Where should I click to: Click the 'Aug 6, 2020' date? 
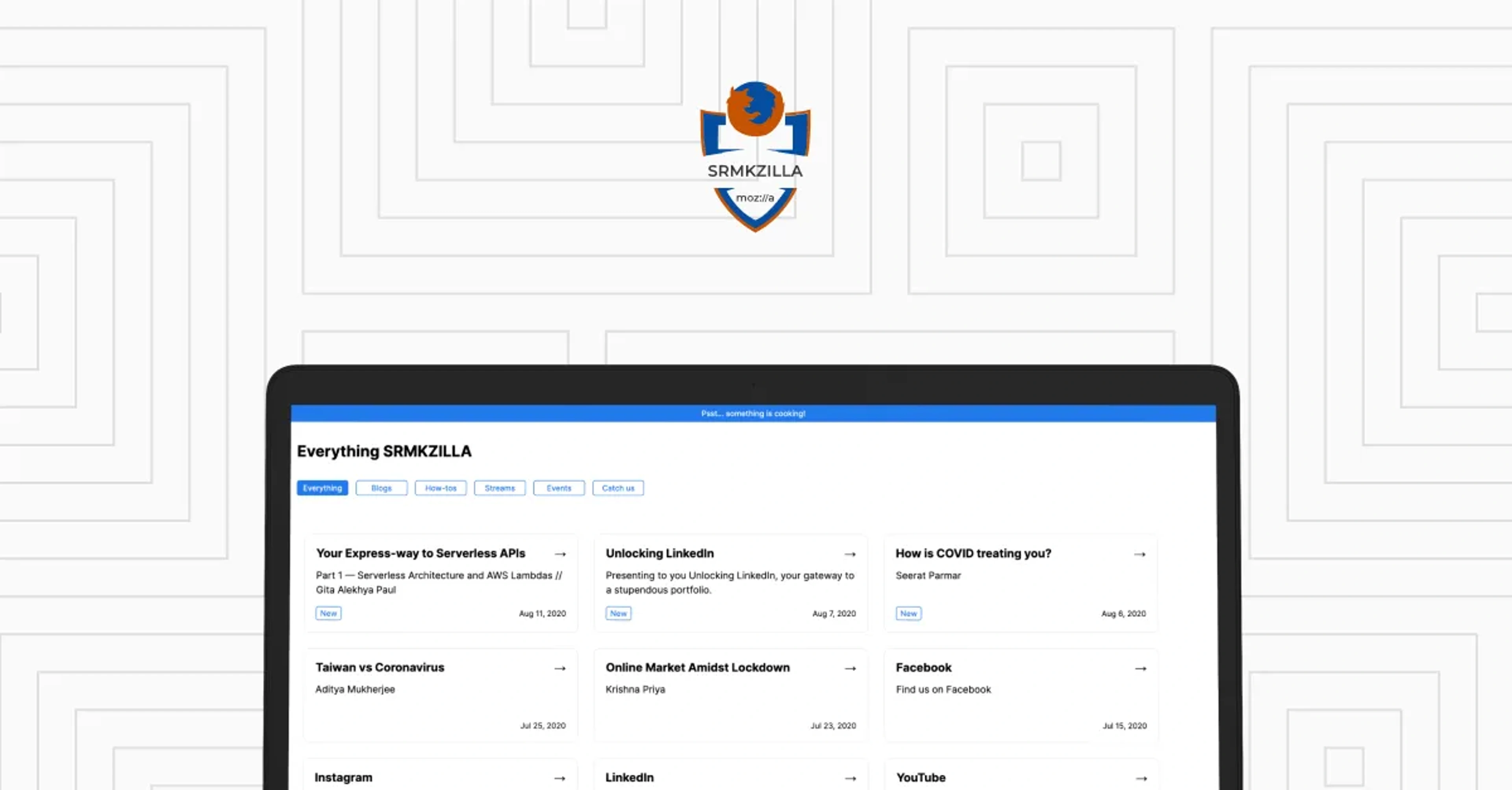[x=1123, y=613]
